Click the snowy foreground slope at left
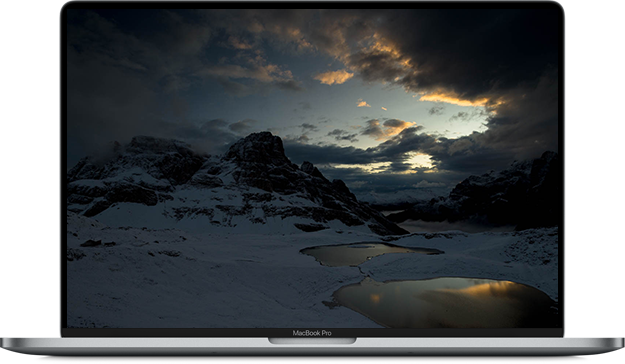625x364 pixels. [179, 279]
